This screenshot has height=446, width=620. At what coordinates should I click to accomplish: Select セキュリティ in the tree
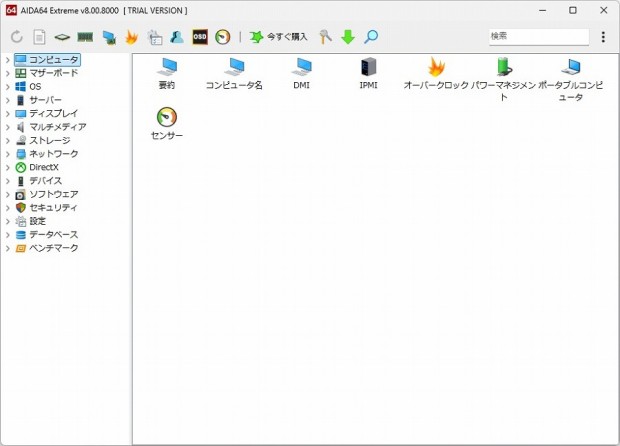[46, 208]
